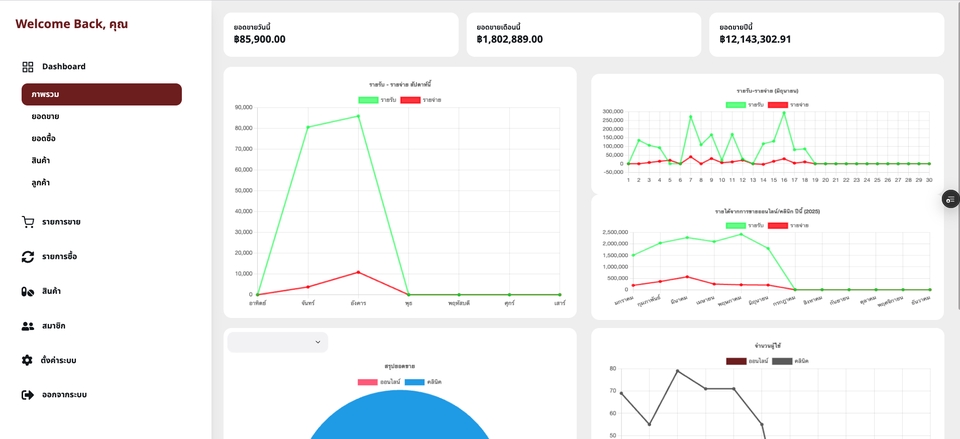Click ออกจากระบบ to log out

point(64,395)
